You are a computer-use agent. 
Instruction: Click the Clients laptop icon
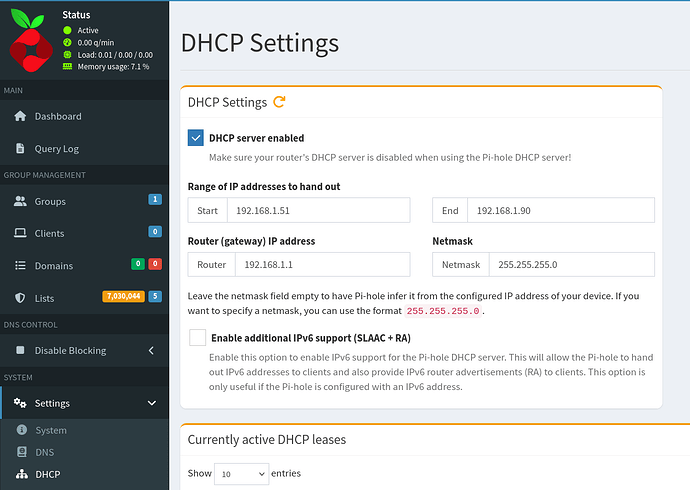(21, 234)
